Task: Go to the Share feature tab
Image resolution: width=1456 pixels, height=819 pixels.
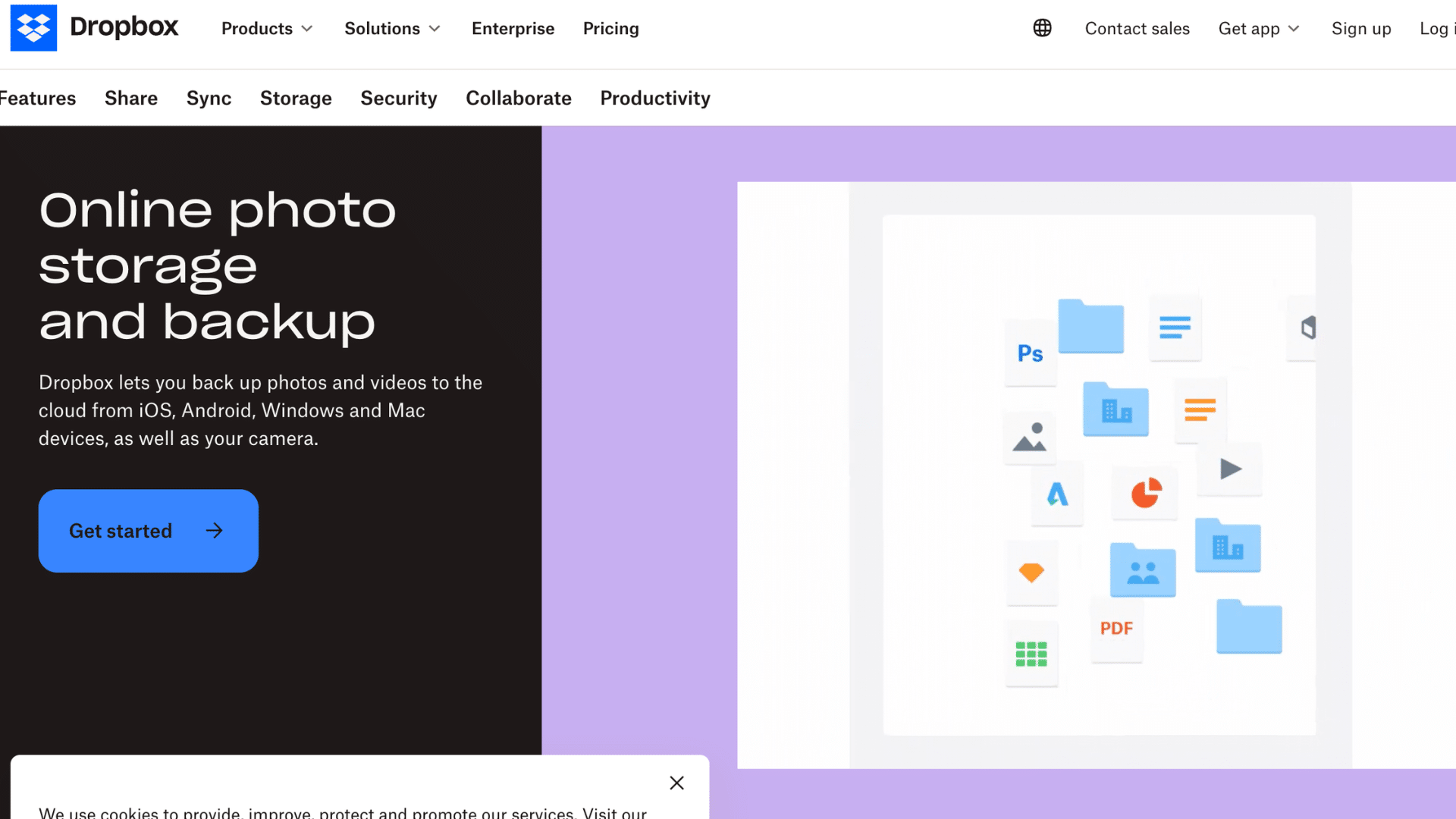Action: pyautogui.click(x=131, y=98)
